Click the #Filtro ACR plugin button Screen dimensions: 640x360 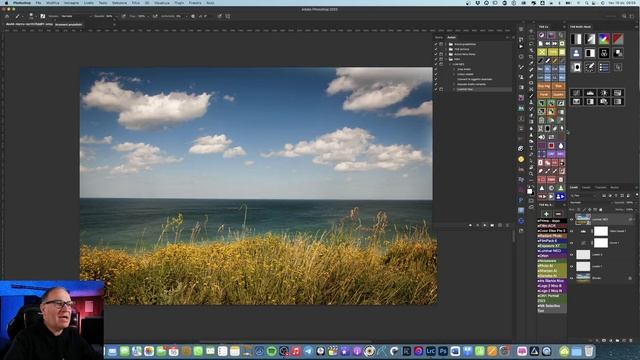point(552,226)
